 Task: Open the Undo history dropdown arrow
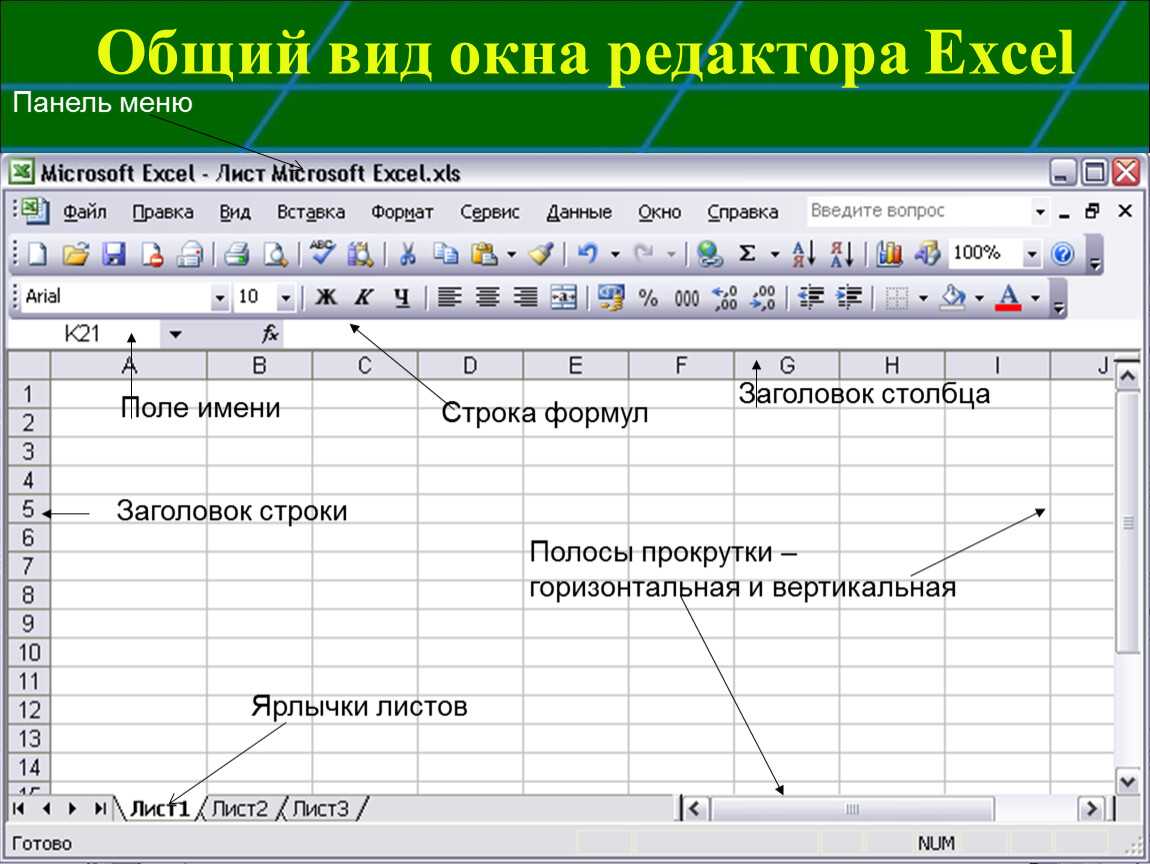tap(615, 255)
